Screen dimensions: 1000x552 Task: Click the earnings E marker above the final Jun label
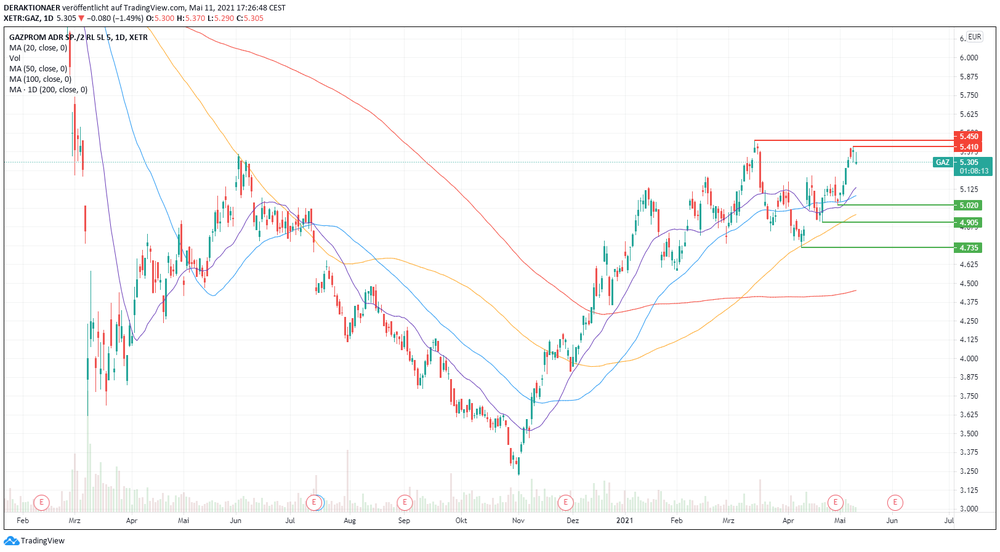[895, 503]
